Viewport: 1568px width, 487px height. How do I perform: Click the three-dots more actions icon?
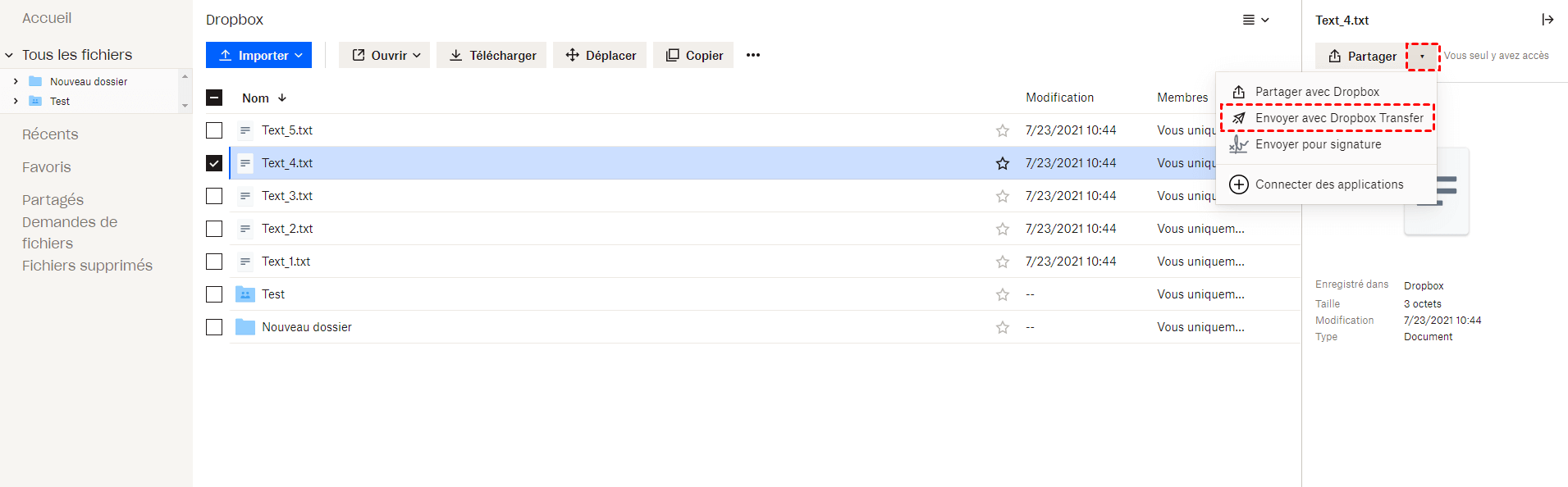click(x=752, y=55)
